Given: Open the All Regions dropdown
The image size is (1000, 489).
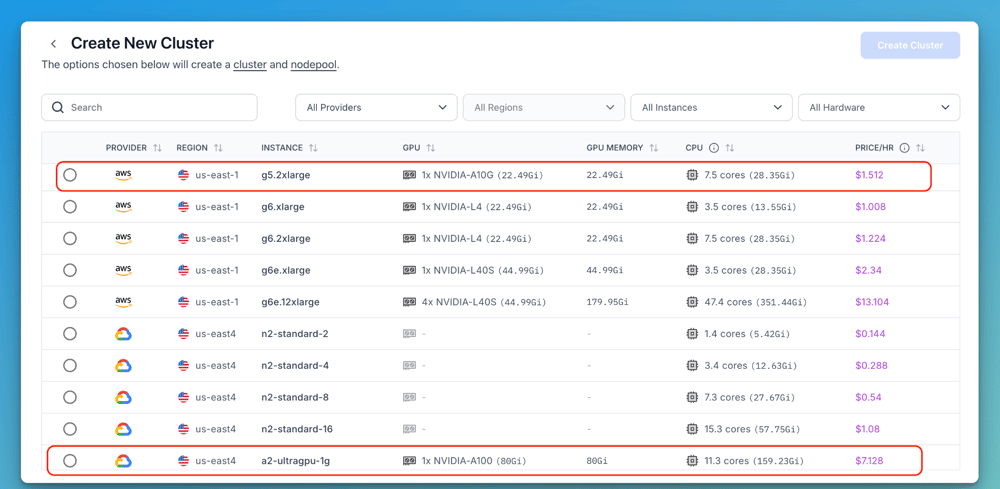Looking at the screenshot, I should pos(543,108).
